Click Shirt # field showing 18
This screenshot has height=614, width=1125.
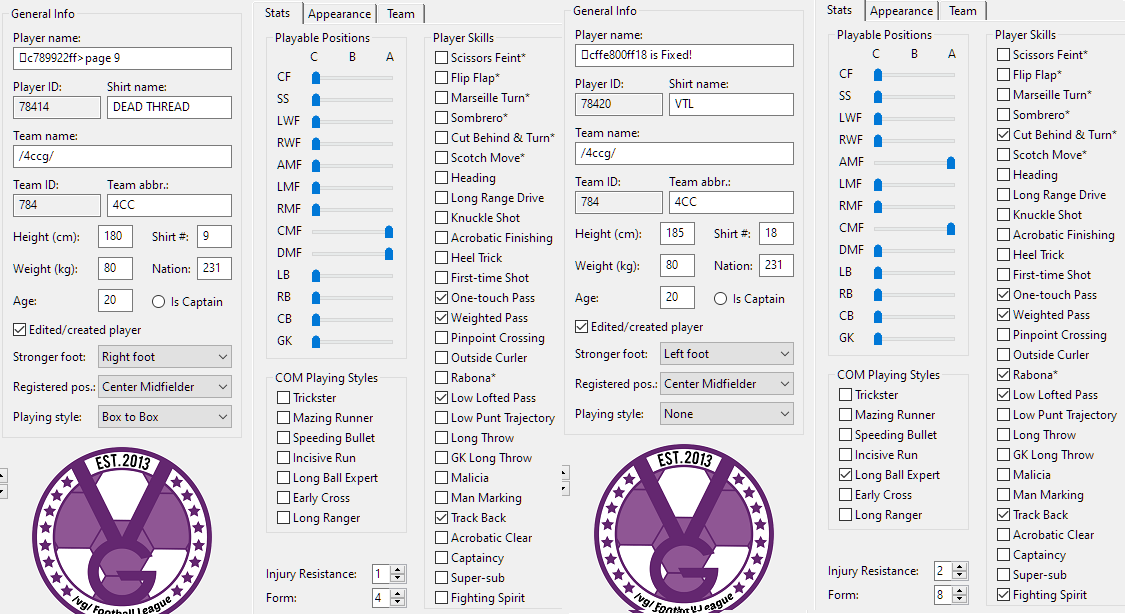pos(776,233)
